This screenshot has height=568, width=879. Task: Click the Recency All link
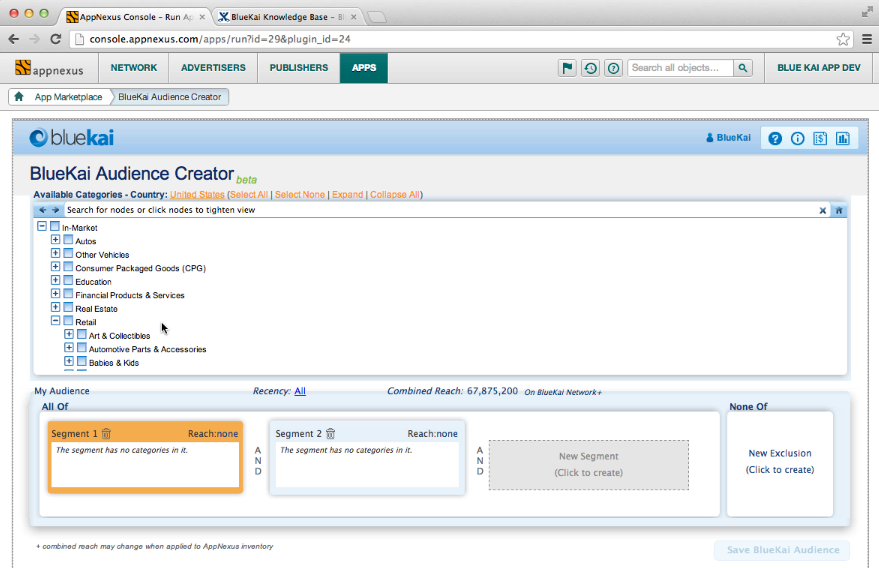pos(300,391)
